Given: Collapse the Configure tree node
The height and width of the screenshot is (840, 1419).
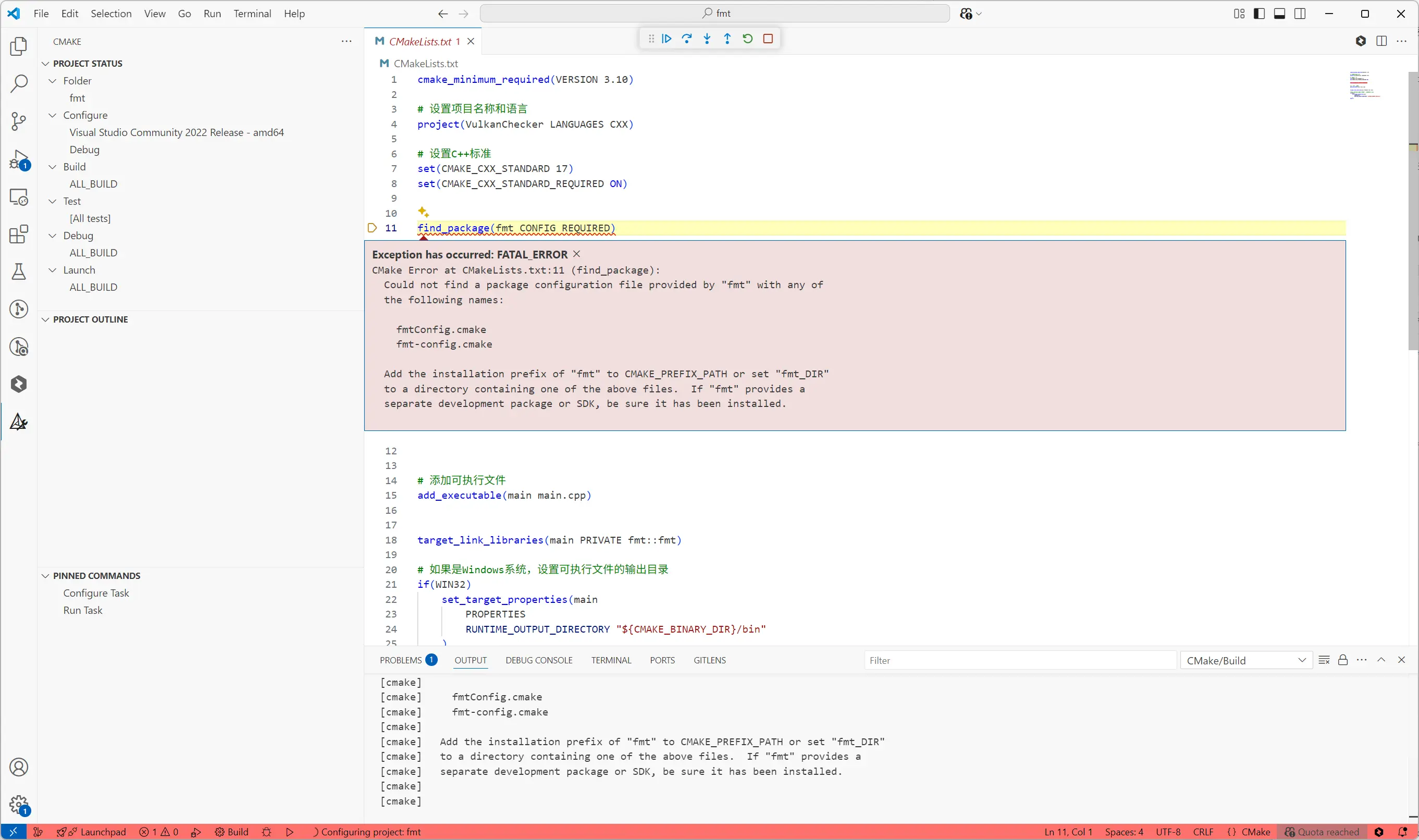Looking at the screenshot, I should coord(53,115).
